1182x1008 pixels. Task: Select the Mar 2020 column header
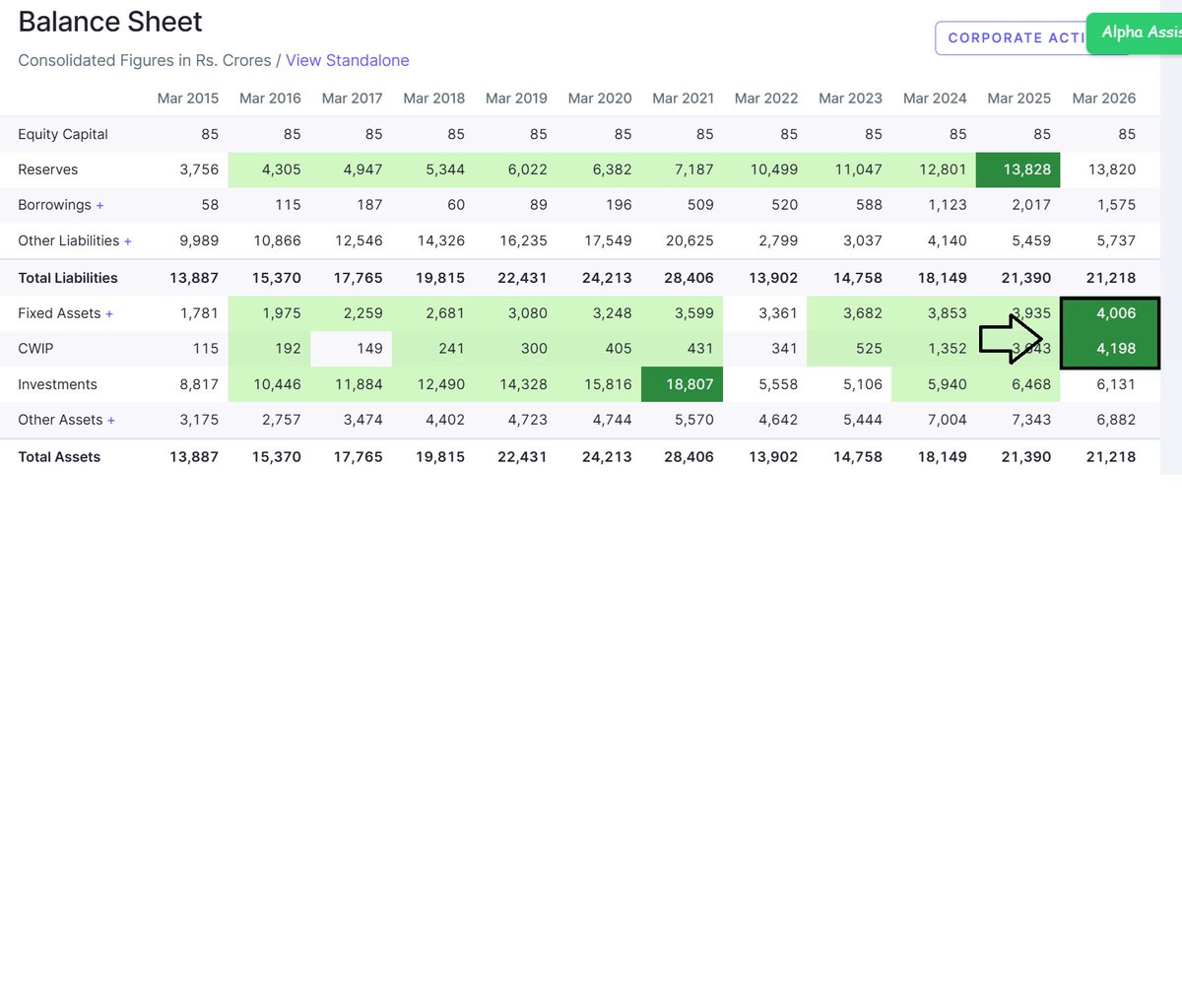(600, 99)
